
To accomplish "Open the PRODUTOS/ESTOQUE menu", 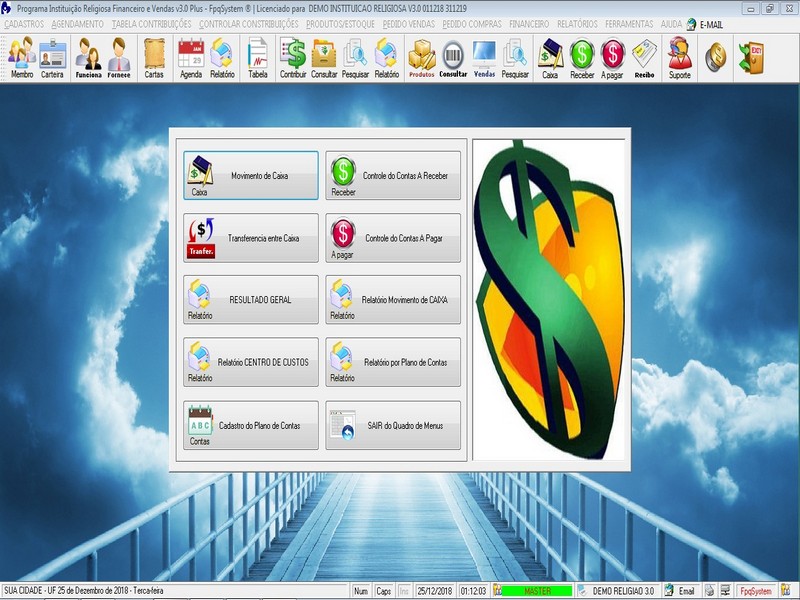I will pos(340,24).
